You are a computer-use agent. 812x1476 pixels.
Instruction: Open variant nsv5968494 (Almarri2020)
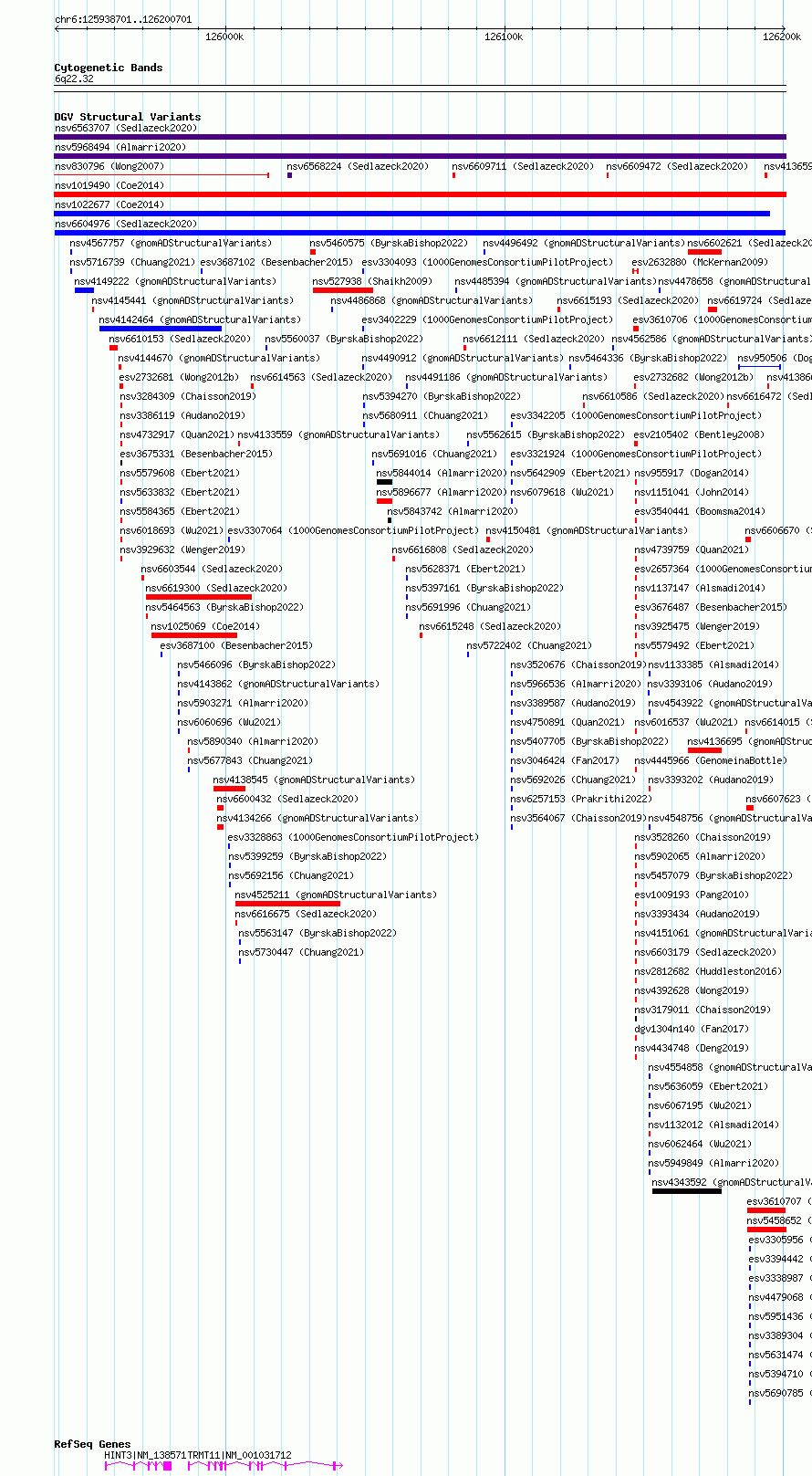click(120, 147)
